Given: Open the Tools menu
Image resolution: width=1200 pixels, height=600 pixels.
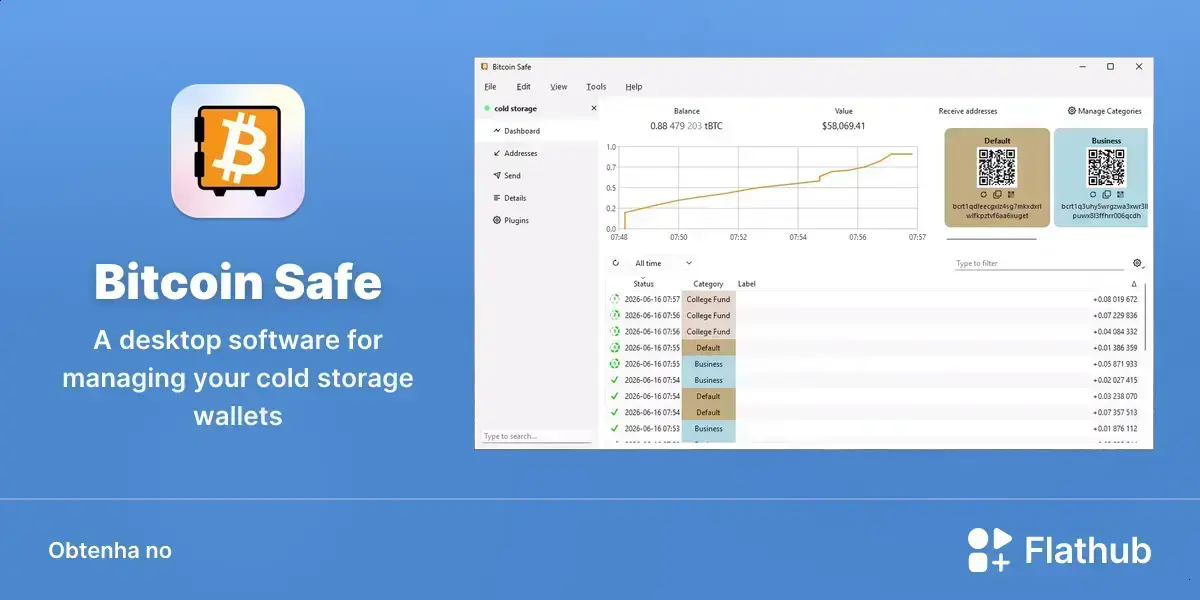Looking at the screenshot, I should (596, 87).
